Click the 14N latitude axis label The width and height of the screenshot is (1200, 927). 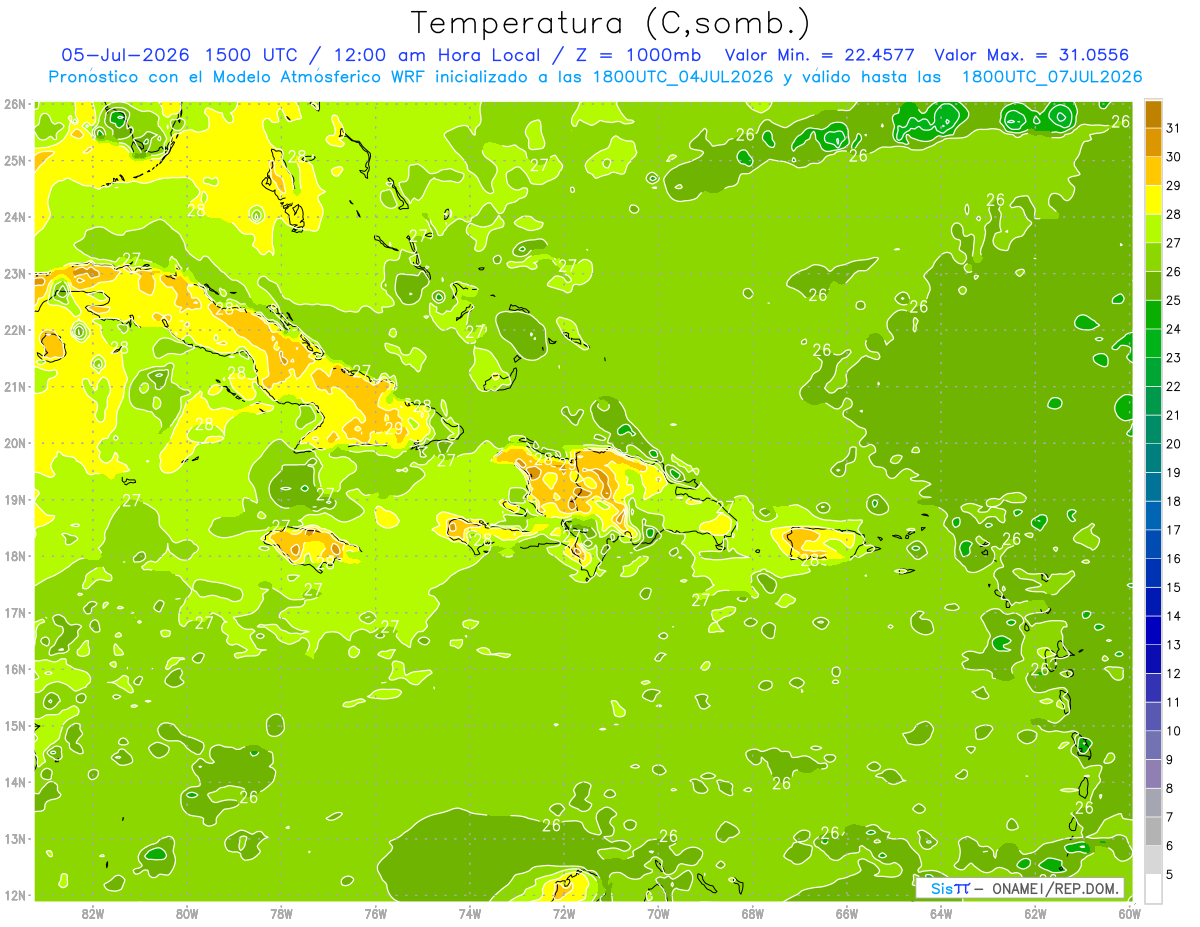click(15, 782)
